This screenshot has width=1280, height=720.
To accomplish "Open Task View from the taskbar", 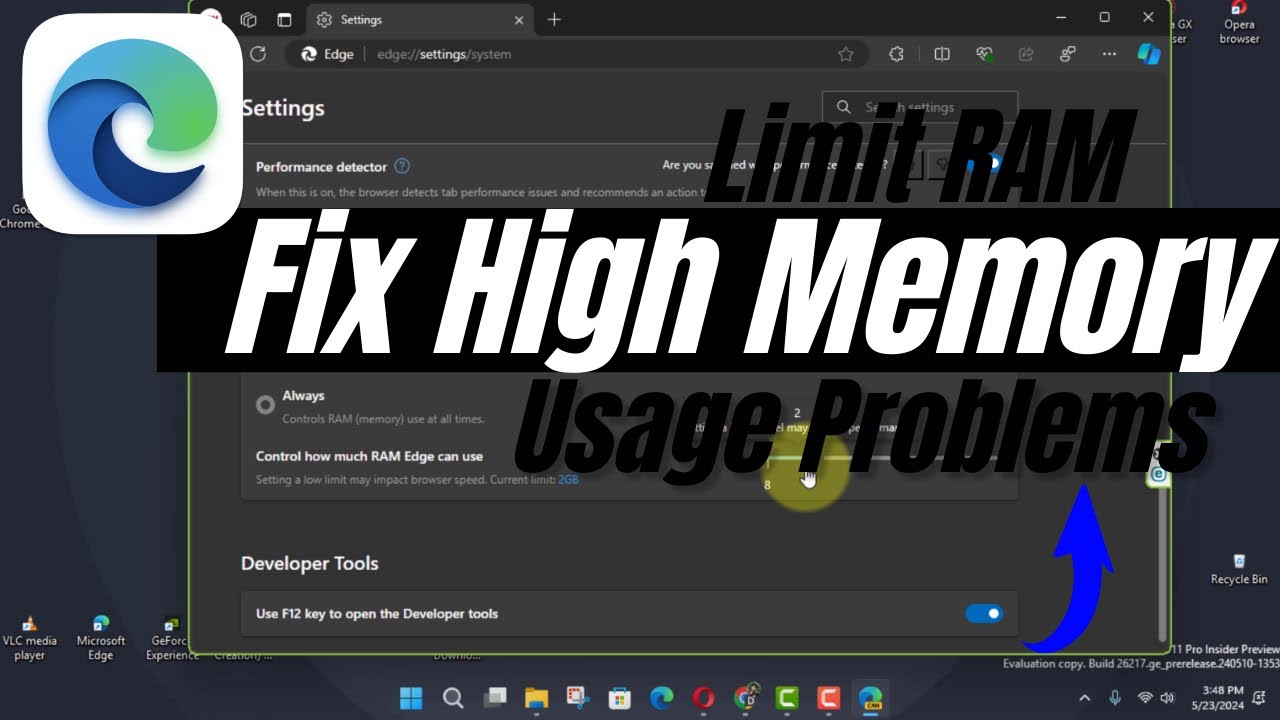I will [495, 697].
